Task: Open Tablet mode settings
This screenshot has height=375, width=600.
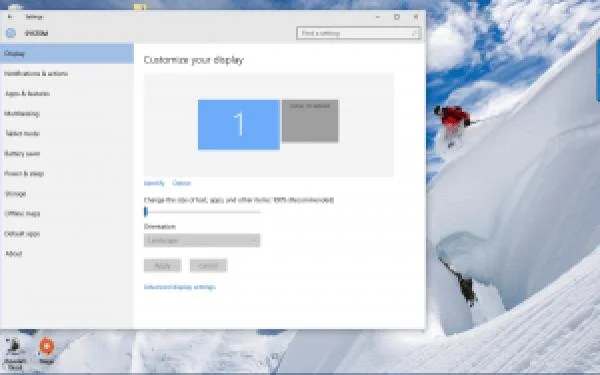Action: pos(67,134)
